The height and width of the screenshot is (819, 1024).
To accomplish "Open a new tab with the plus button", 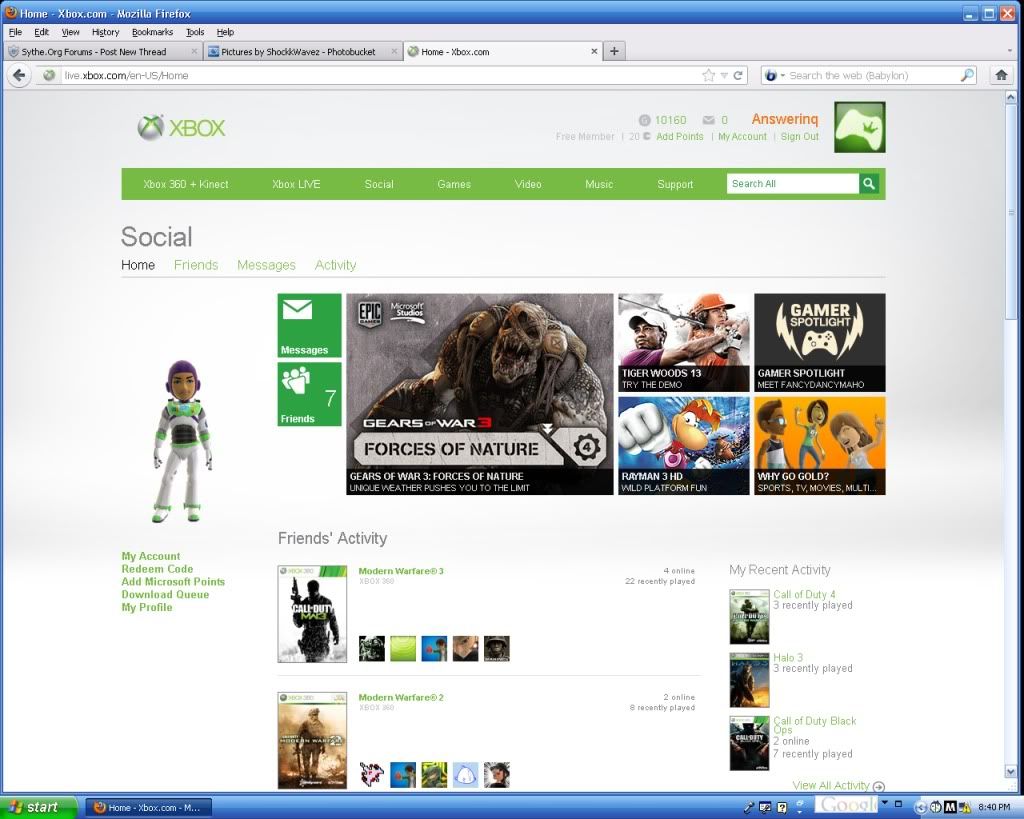I will 614,51.
